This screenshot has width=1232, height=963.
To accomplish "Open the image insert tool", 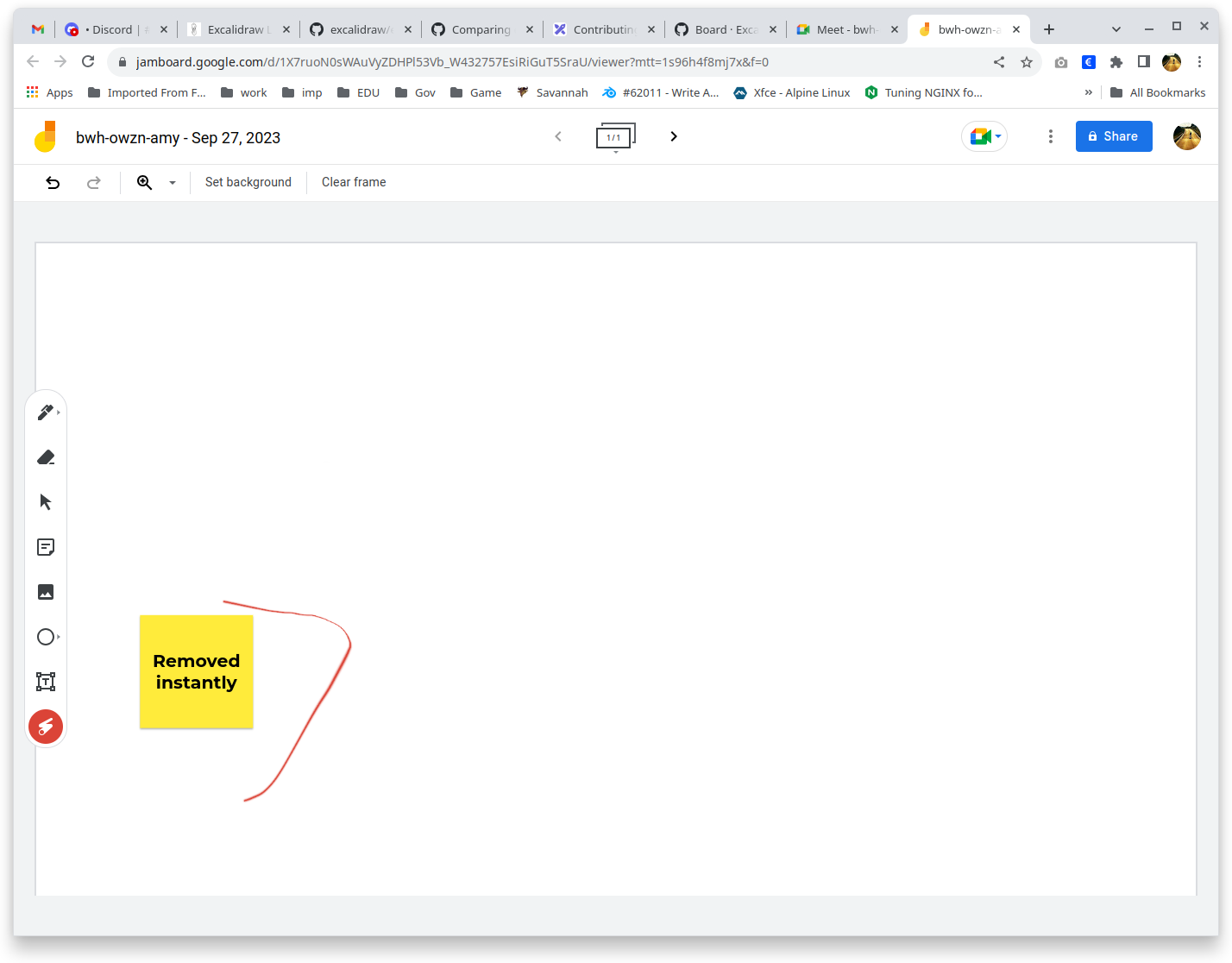I will pos(46,591).
